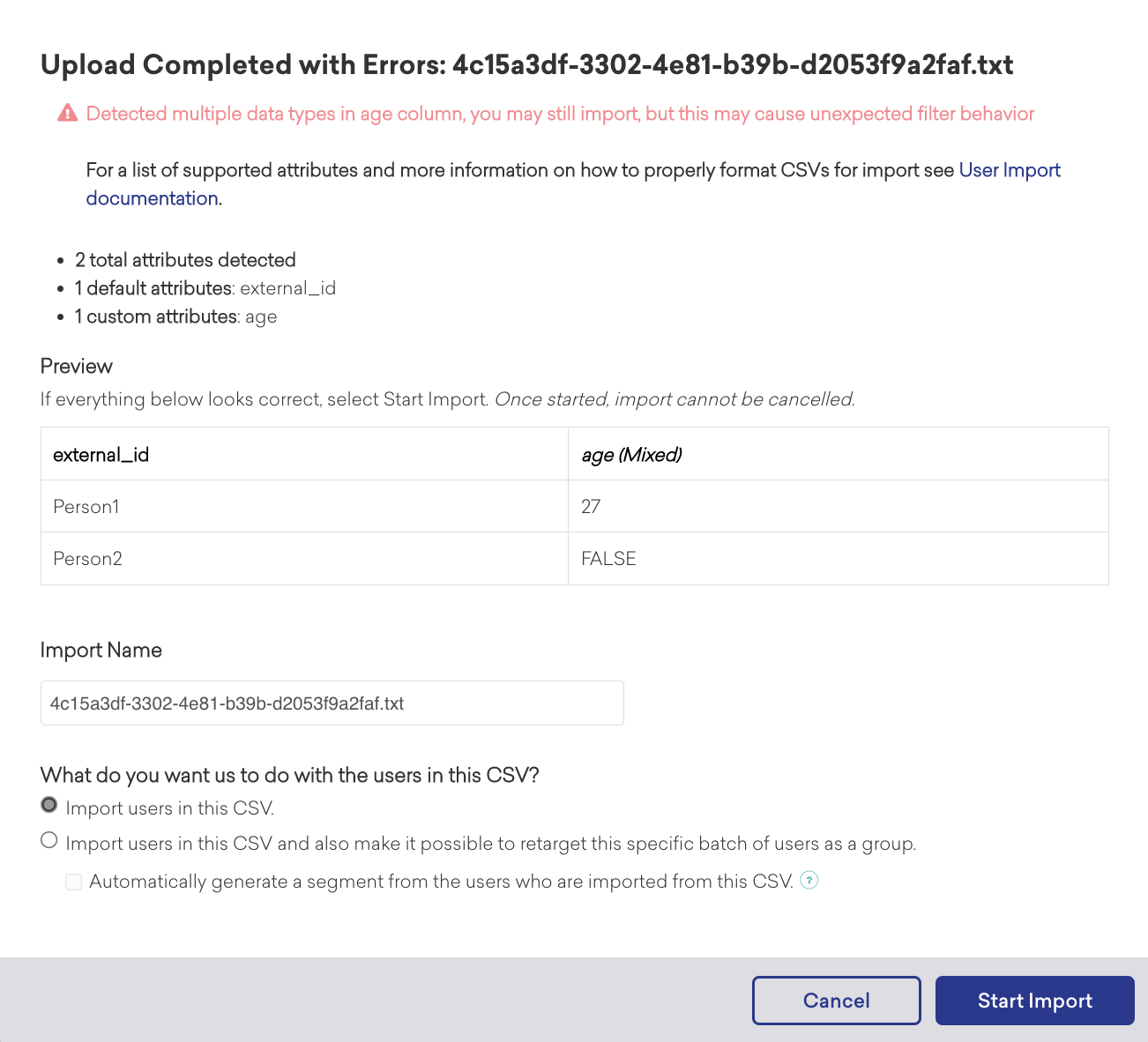Click the age value 27 cell

click(x=838, y=506)
